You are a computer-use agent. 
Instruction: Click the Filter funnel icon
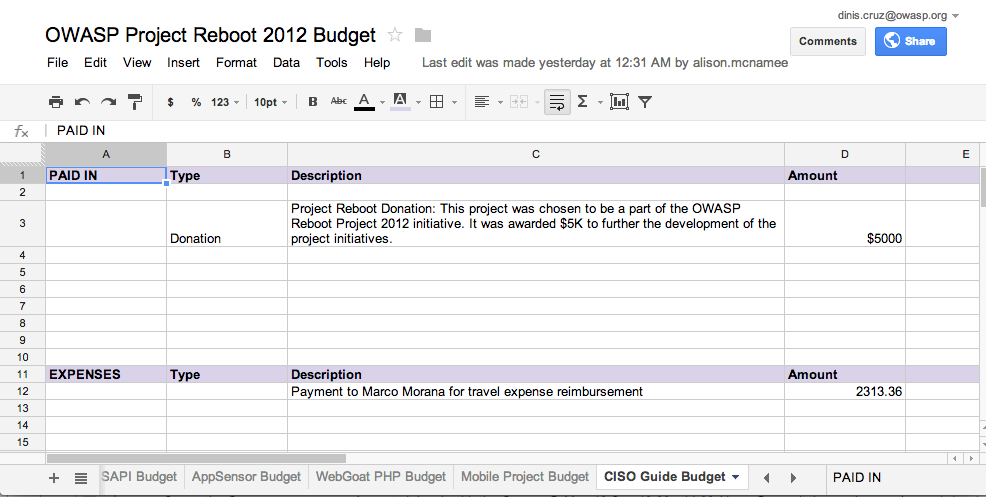pos(645,102)
